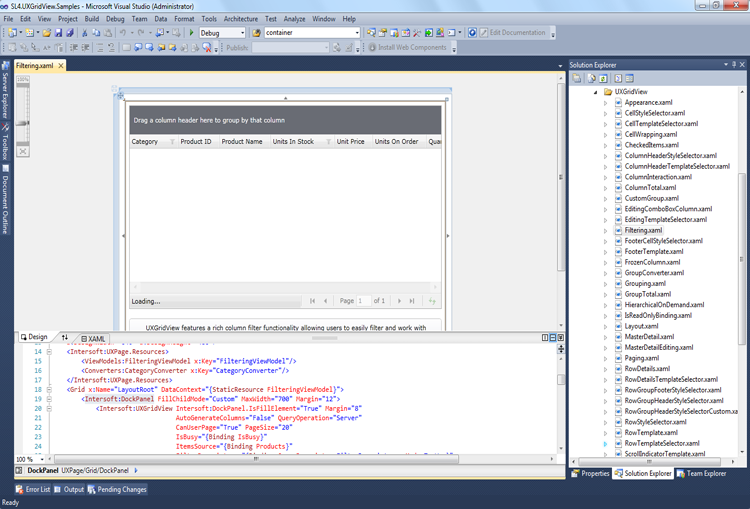Click View Code icon in Solution Explorer
750x509 pixels.
point(618,78)
